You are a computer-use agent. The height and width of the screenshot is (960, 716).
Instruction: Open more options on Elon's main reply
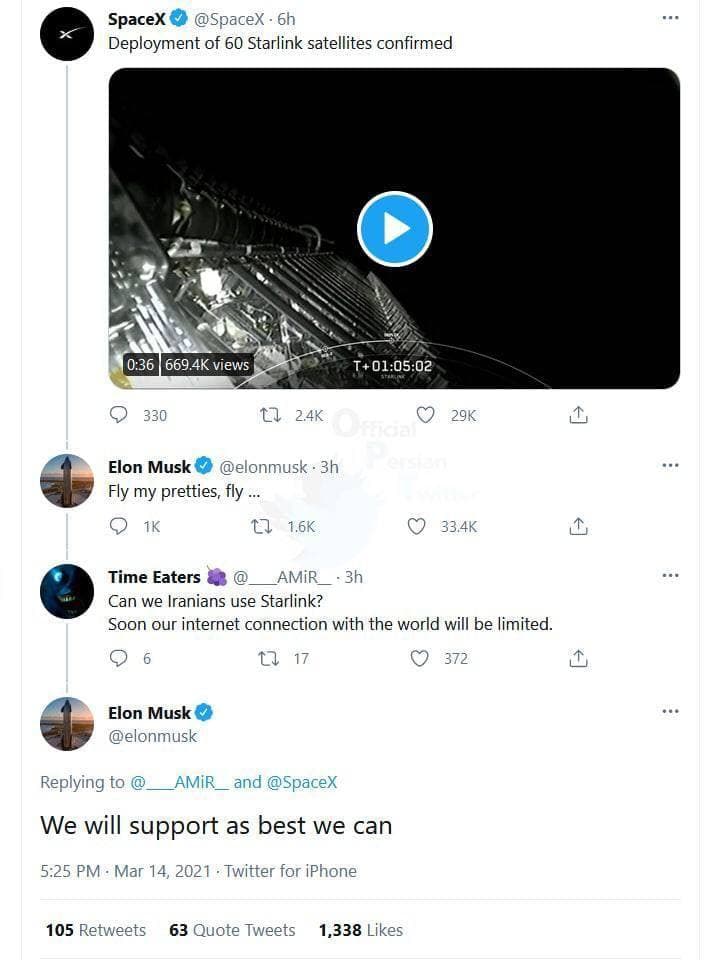click(x=670, y=712)
